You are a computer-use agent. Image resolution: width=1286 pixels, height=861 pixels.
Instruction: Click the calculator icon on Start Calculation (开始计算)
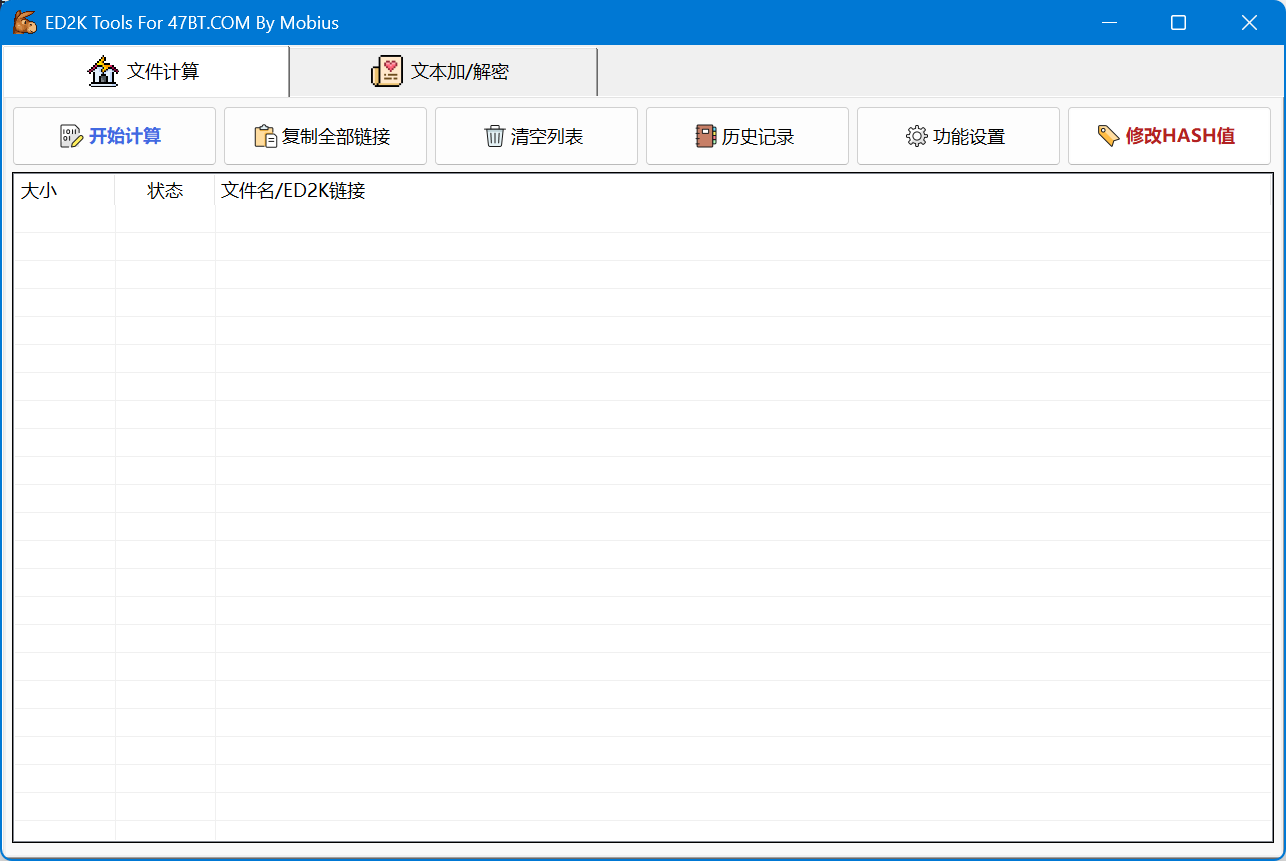(x=71, y=136)
